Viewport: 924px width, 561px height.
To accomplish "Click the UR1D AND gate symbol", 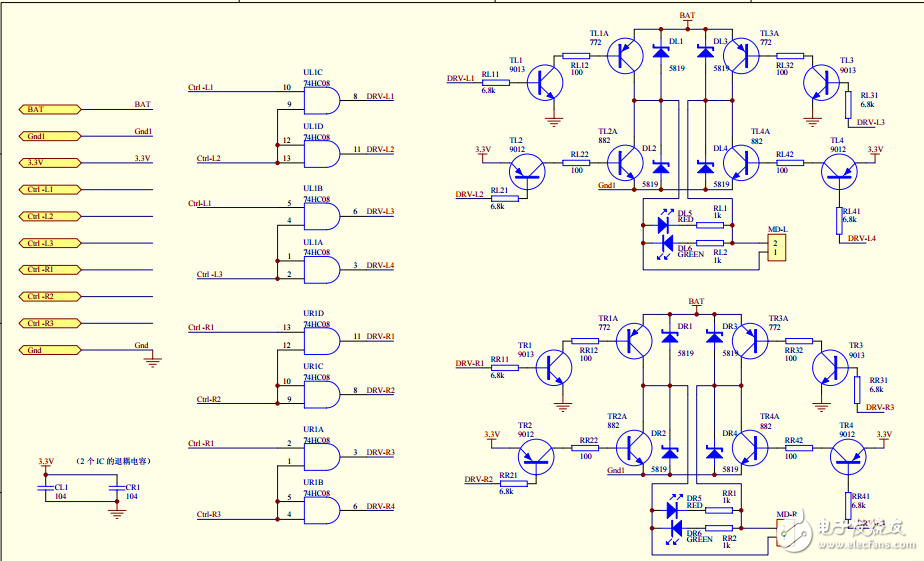I will [x=319, y=338].
